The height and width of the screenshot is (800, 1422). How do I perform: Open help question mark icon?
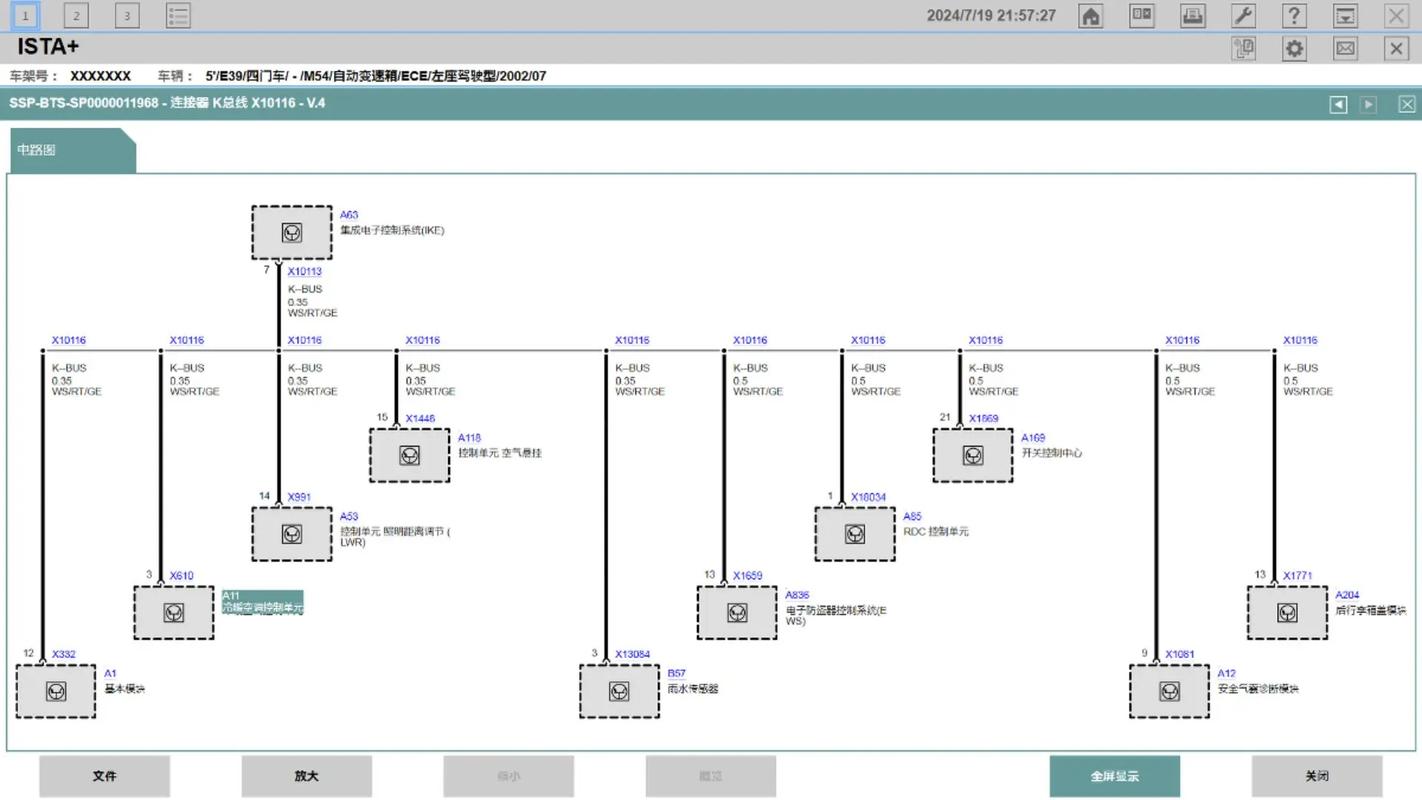[1294, 15]
